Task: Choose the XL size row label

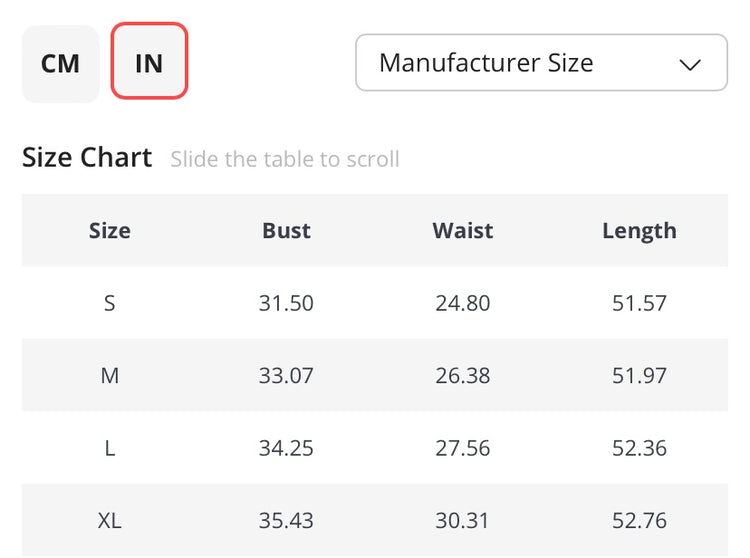Action: coord(110,521)
